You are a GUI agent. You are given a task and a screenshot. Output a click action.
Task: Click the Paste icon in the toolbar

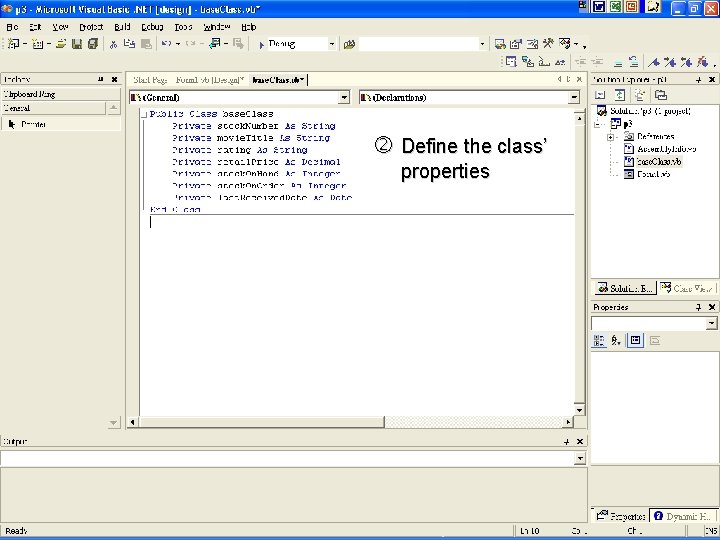[x=146, y=44]
